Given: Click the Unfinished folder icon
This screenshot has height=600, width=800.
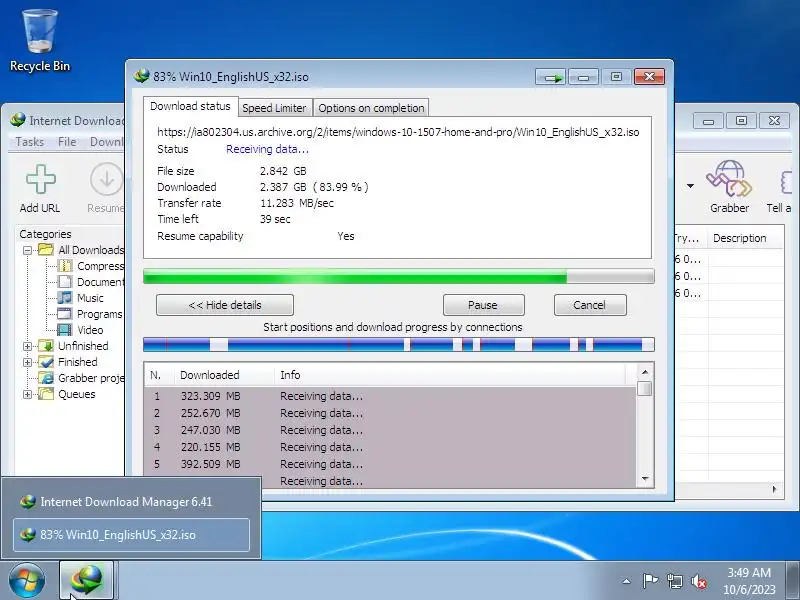Looking at the screenshot, I should point(46,346).
